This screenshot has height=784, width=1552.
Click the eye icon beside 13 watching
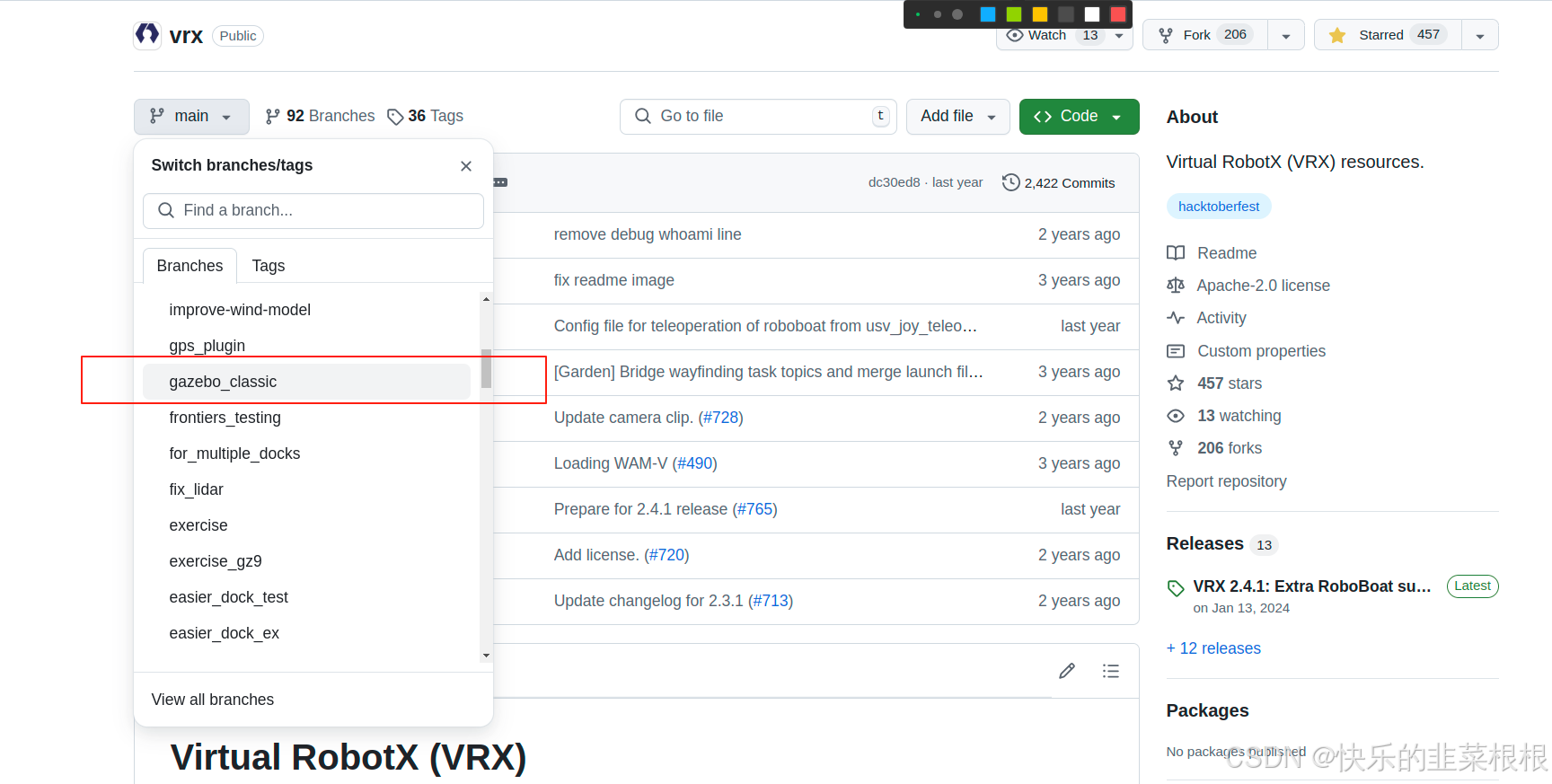pyautogui.click(x=1176, y=416)
